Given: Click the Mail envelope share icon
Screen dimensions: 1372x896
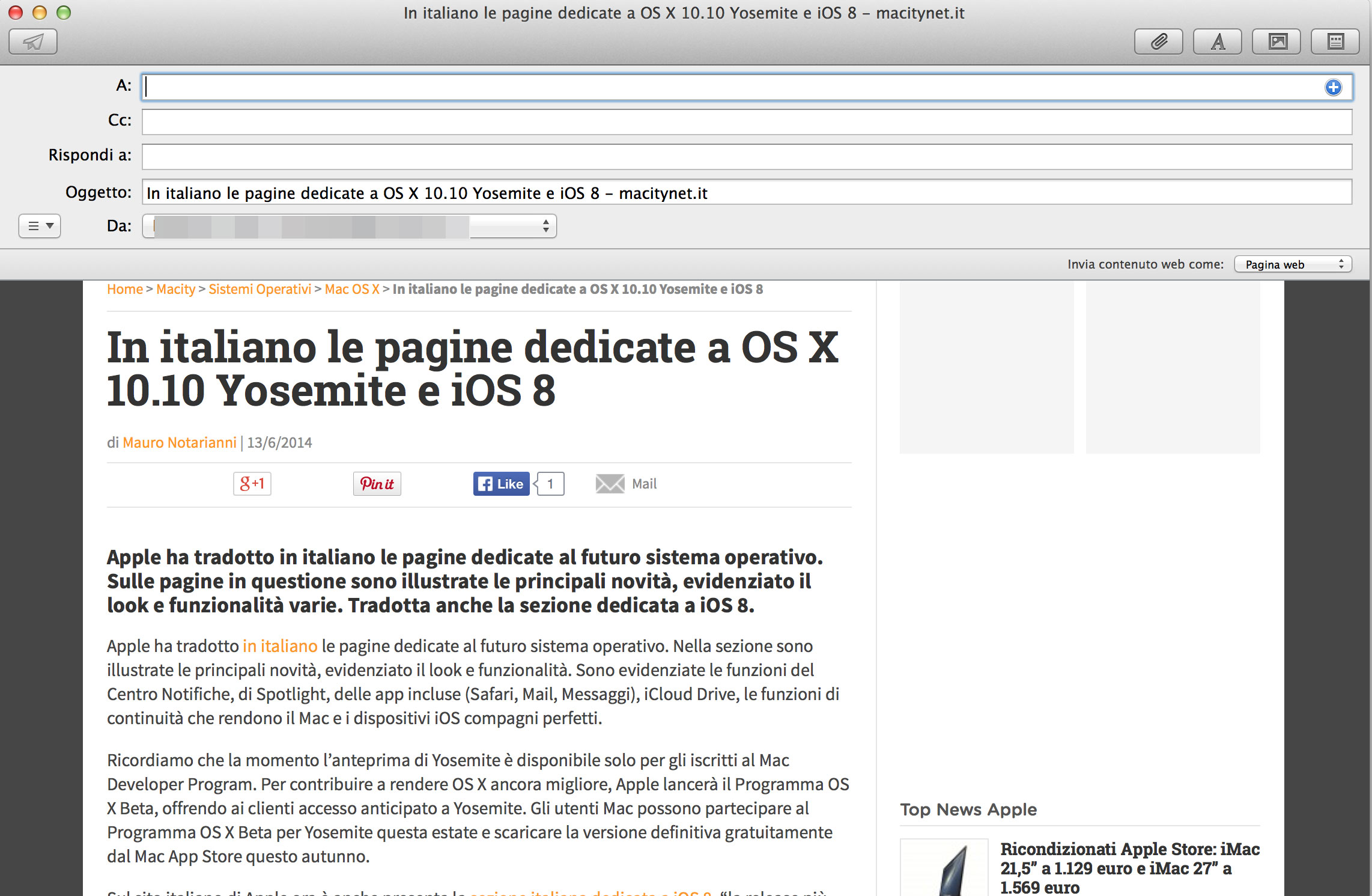Looking at the screenshot, I should click(610, 484).
